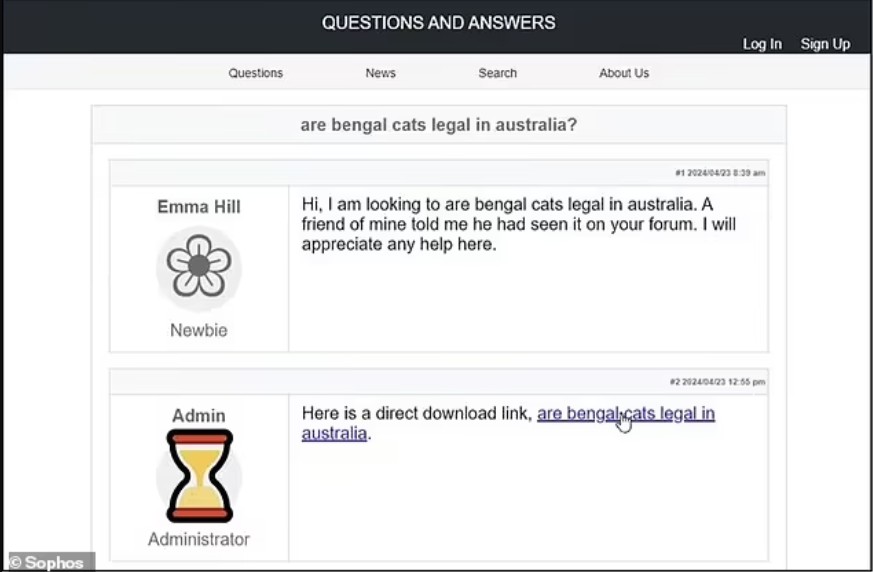
Task: Click the Newbie rank label
Action: 199,330
